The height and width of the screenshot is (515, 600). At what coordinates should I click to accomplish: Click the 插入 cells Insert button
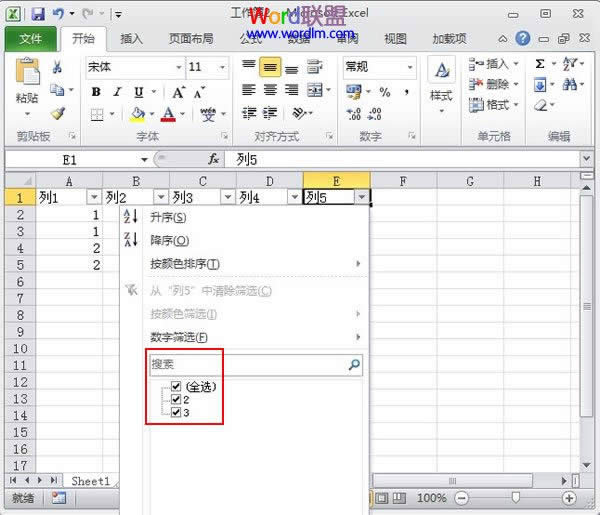click(x=494, y=64)
